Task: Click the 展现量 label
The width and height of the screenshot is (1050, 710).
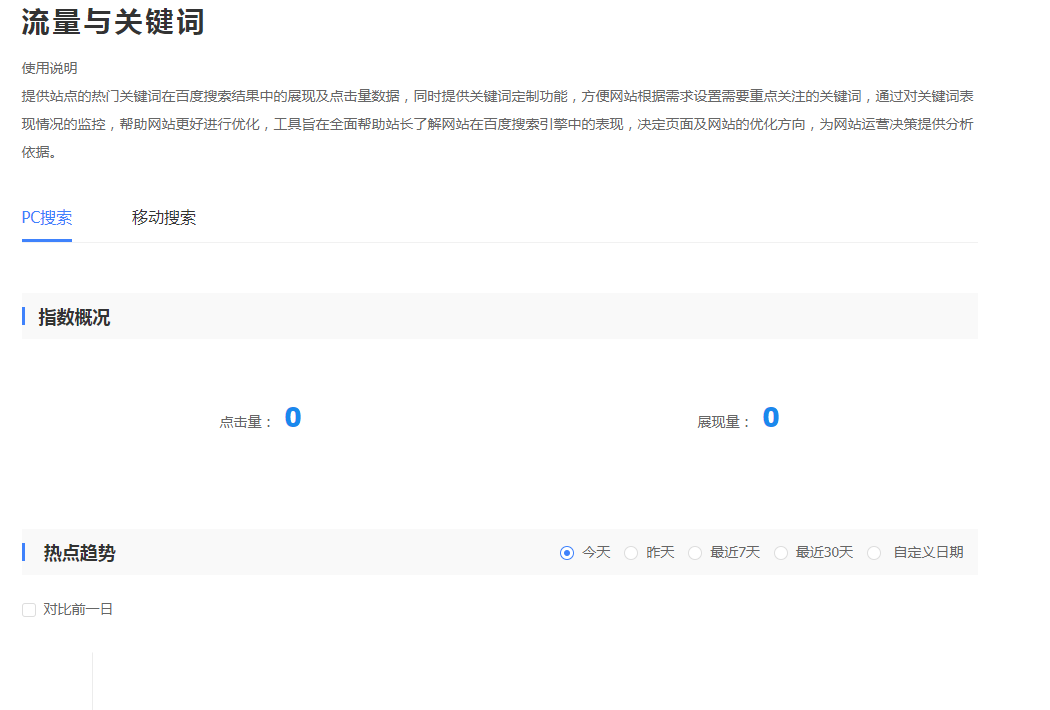Action: pyautogui.click(x=723, y=422)
